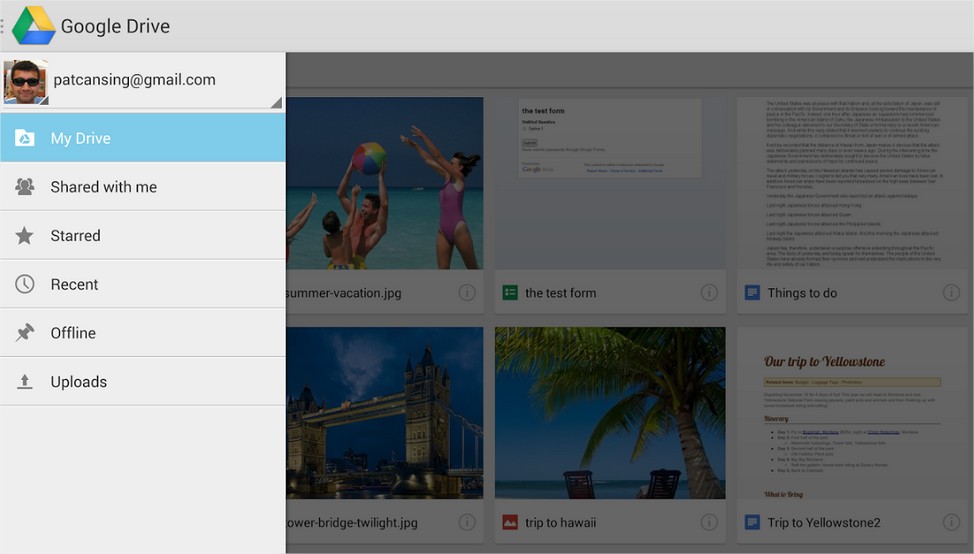Open the Tower Bridge twilight photo thumbnail
Viewport: 974px width, 554px height.
384,412
